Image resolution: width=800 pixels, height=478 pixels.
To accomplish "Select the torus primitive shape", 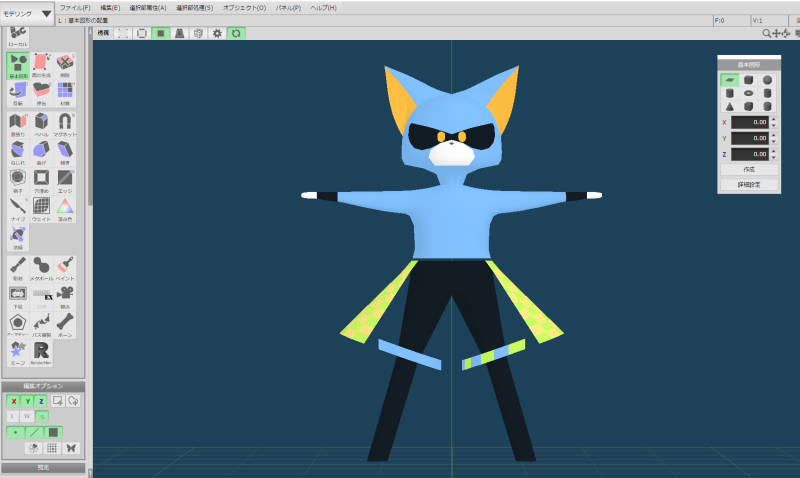I will click(x=748, y=93).
